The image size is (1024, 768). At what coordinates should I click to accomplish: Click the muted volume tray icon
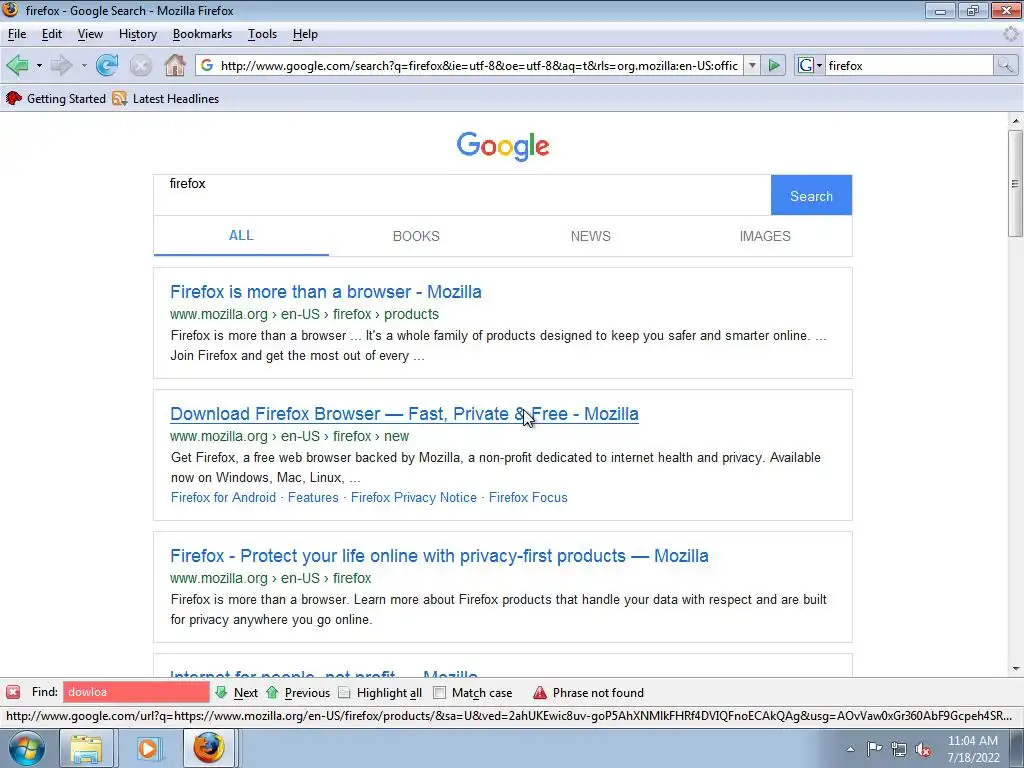point(923,749)
